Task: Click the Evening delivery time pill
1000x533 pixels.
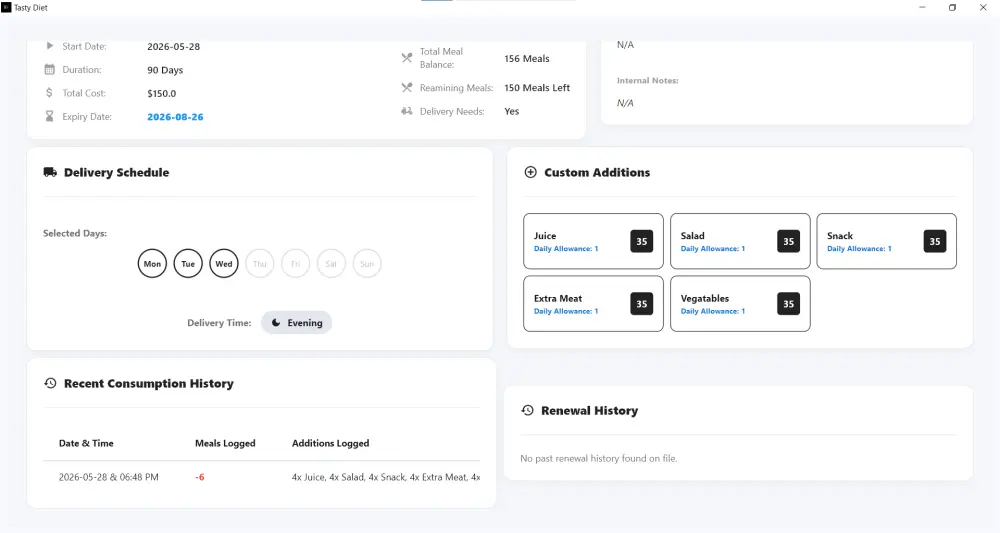Action: coord(297,323)
